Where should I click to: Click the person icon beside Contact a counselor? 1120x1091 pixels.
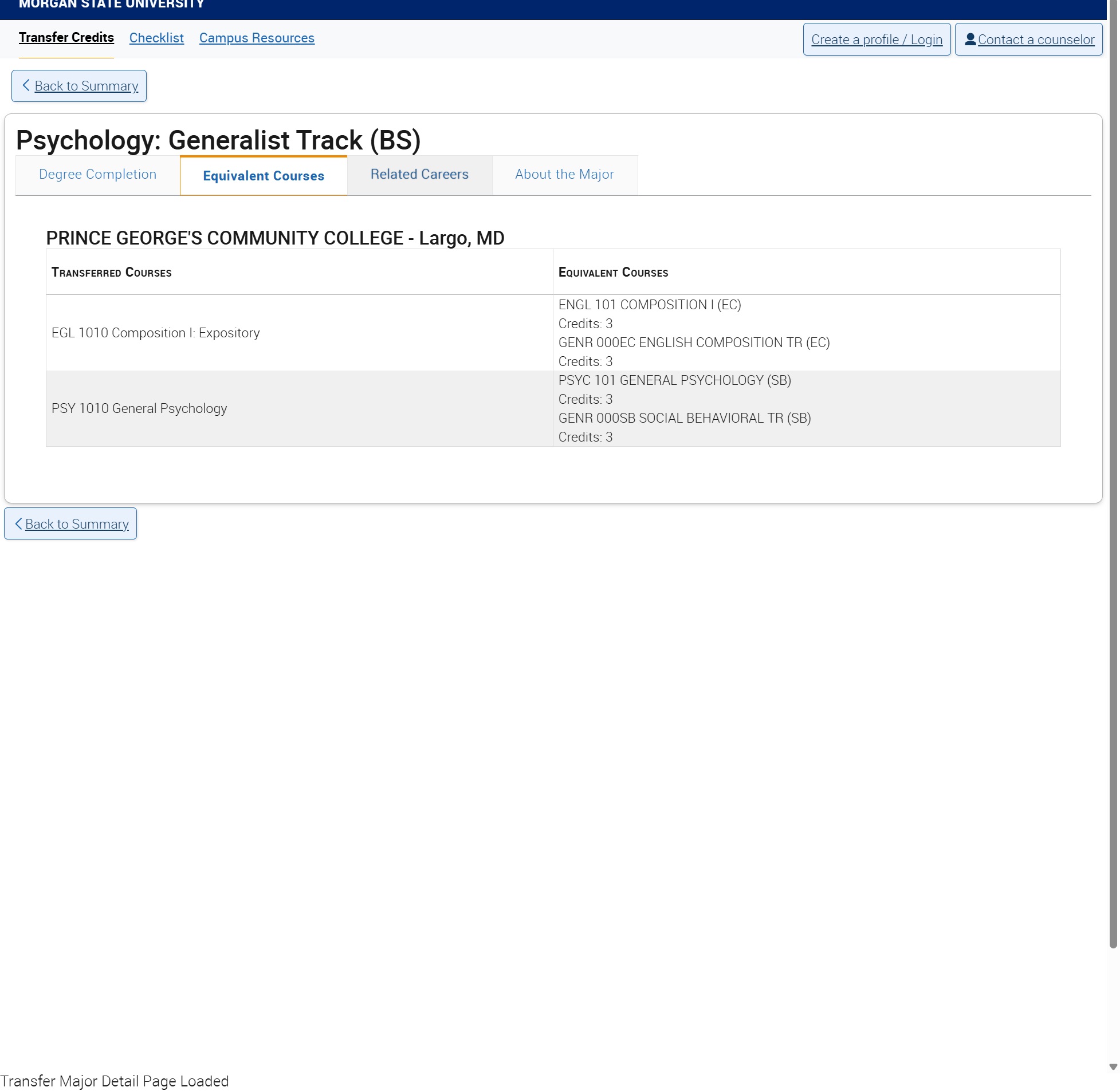[x=970, y=39]
